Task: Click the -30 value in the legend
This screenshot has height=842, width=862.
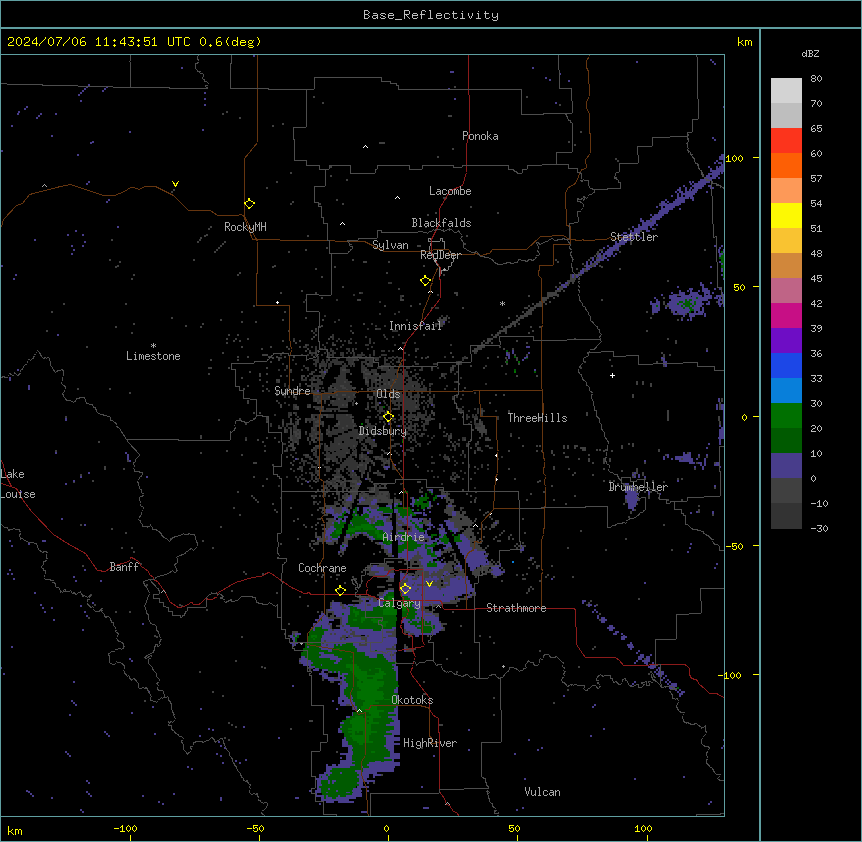Action: coord(819,528)
